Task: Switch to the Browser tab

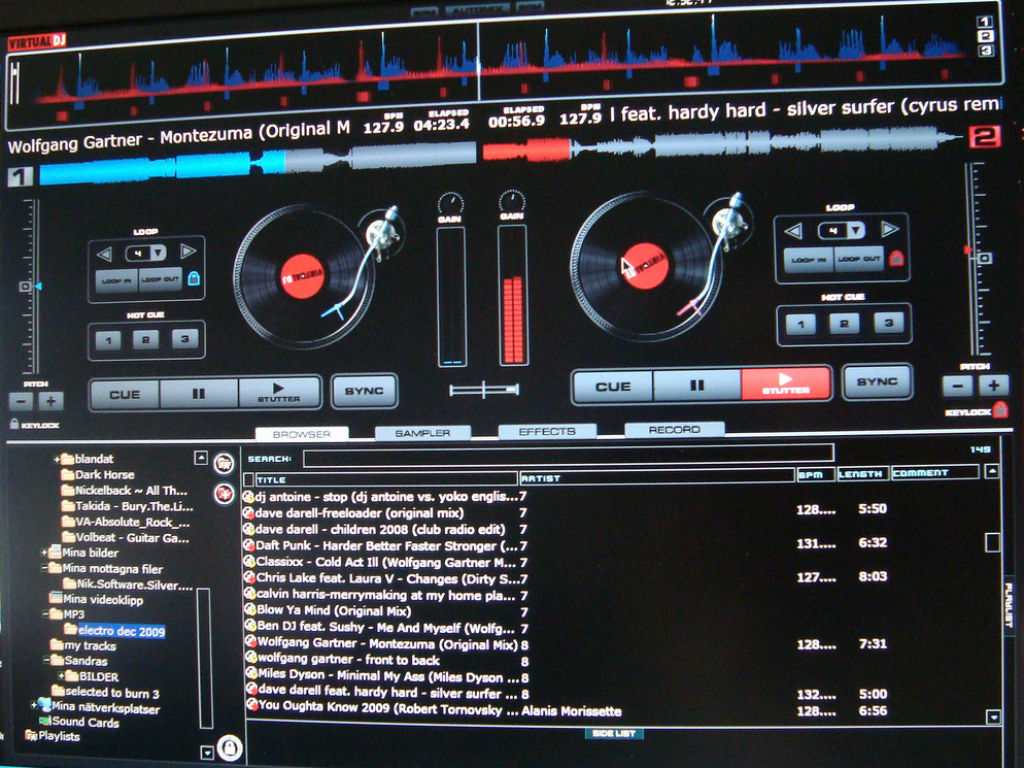Action: point(301,434)
